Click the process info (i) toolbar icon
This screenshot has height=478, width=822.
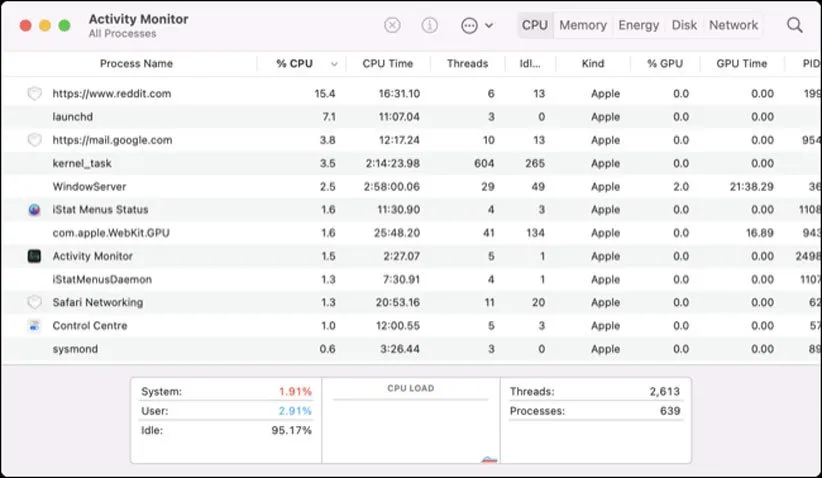pyautogui.click(x=429, y=25)
